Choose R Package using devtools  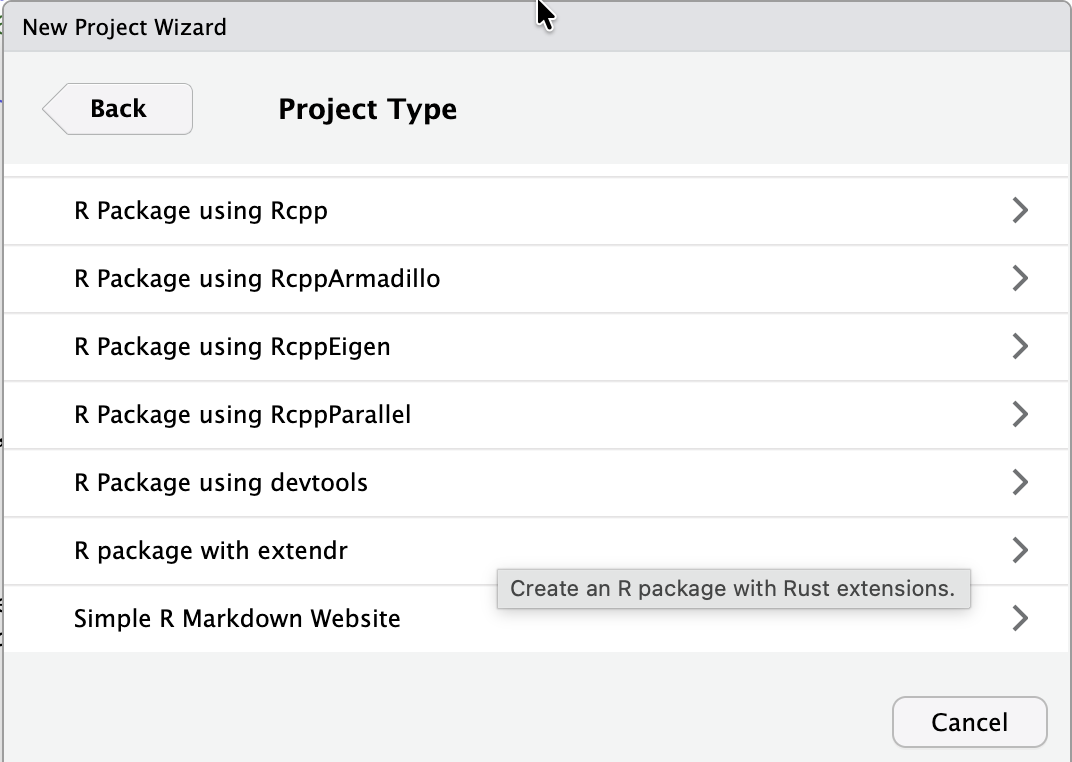tap(221, 482)
